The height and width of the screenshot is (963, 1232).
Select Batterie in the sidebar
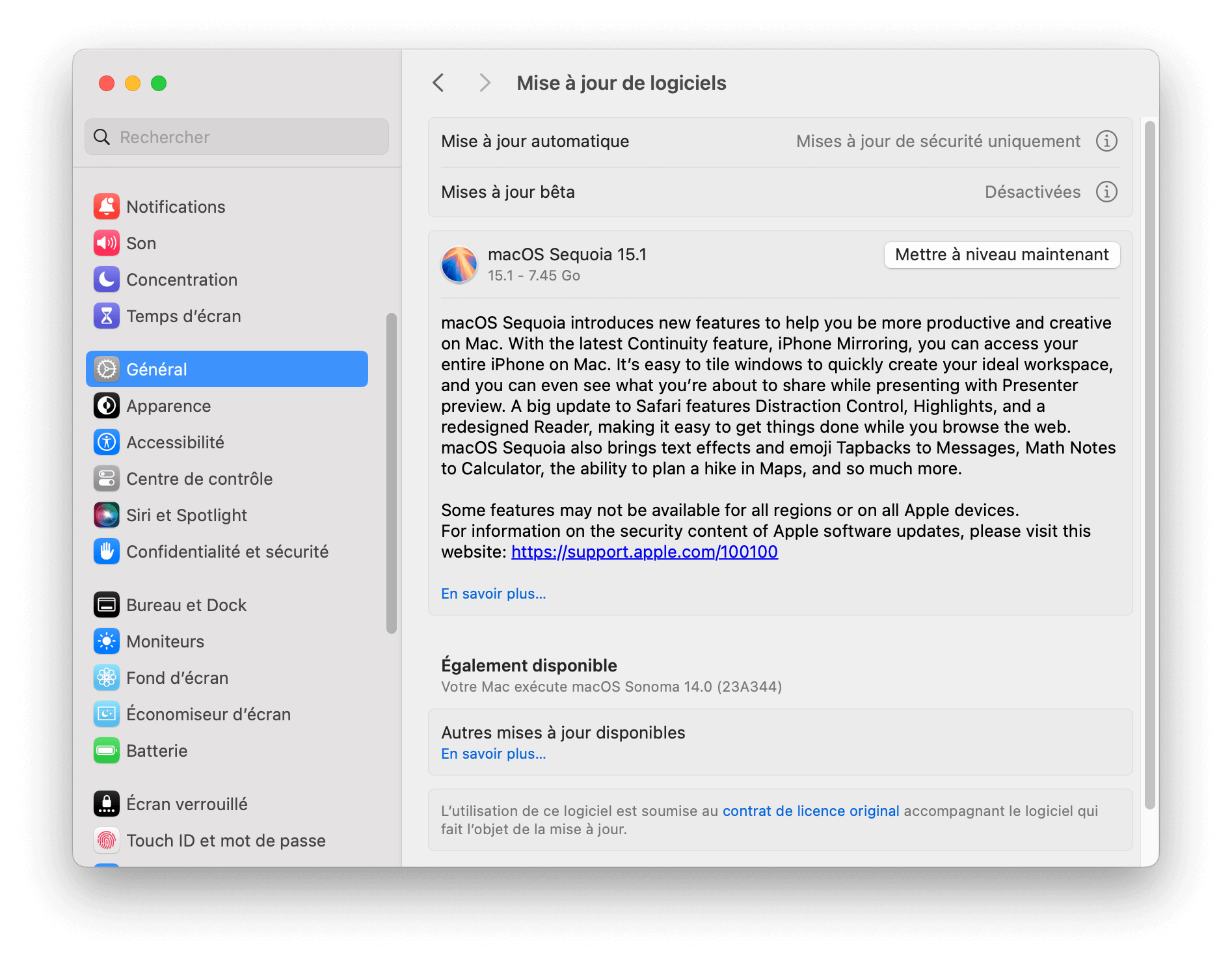coord(227,750)
